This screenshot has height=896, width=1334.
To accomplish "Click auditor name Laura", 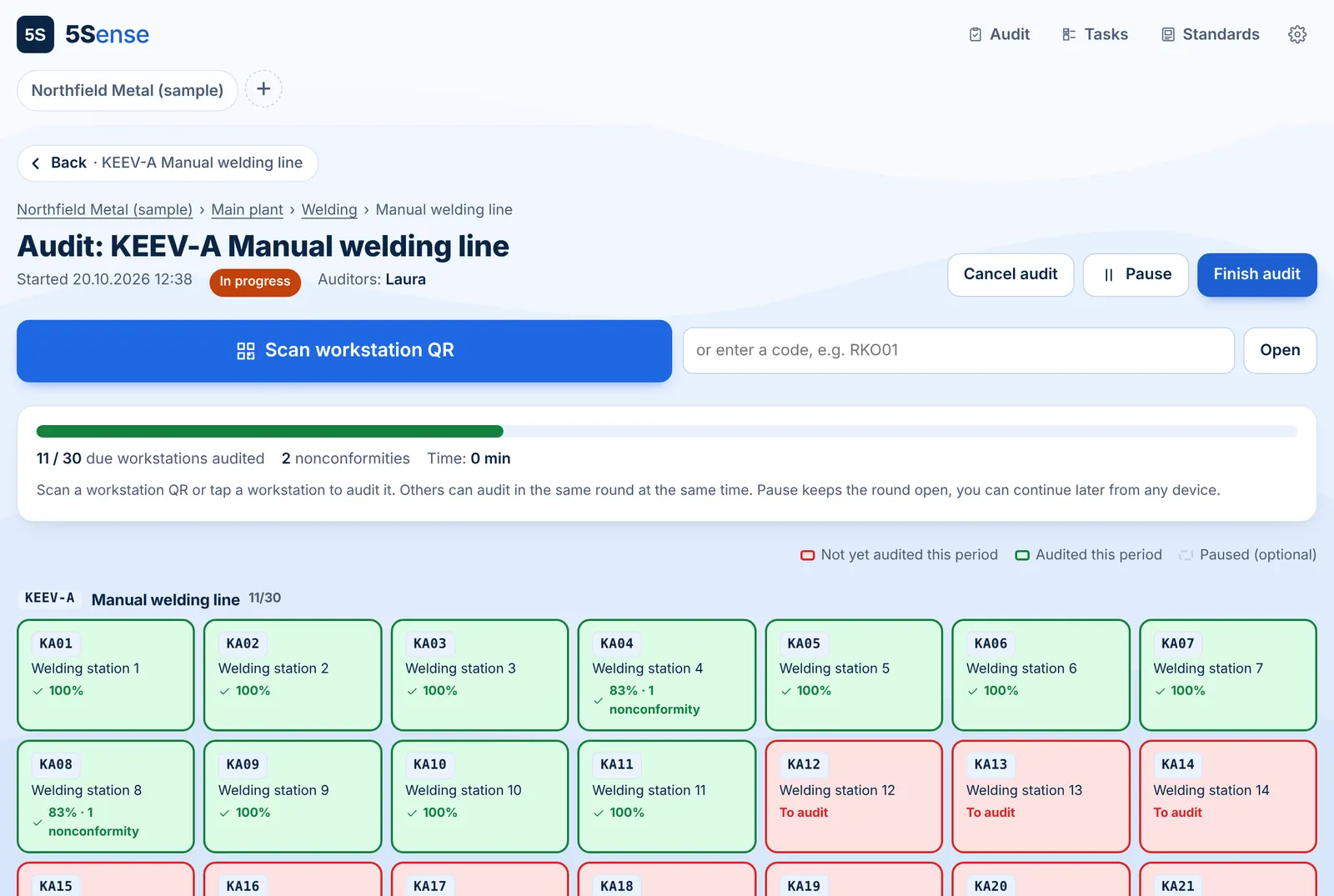I will pyautogui.click(x=405, y=280).
